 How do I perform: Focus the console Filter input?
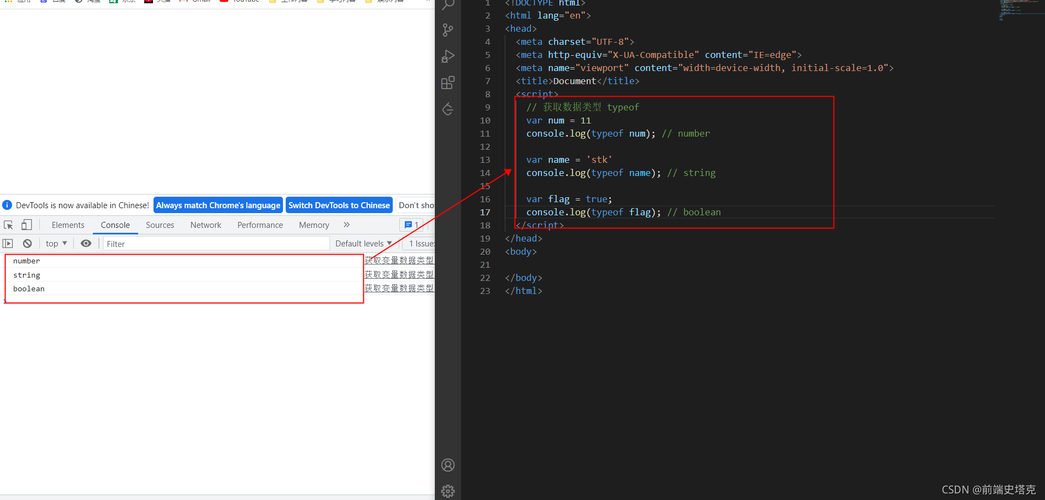[217, 244]
